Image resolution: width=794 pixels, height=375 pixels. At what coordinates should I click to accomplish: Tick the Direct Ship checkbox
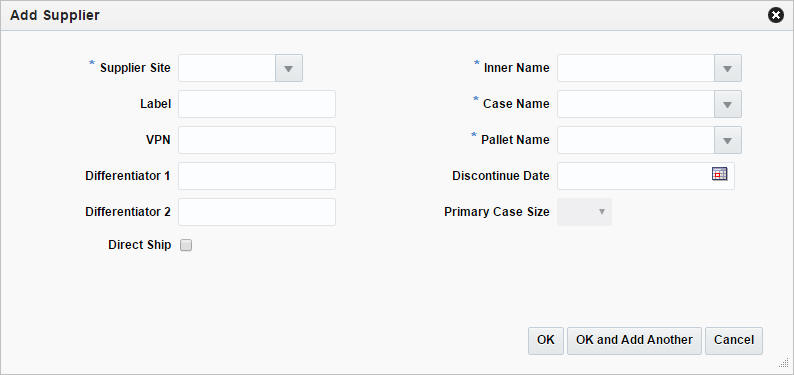(186, 245)
